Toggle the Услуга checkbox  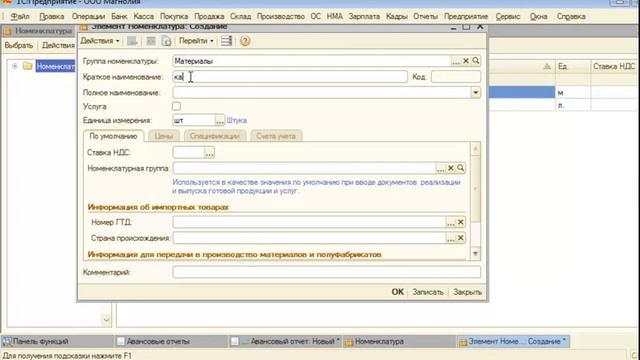pos(176,106)
